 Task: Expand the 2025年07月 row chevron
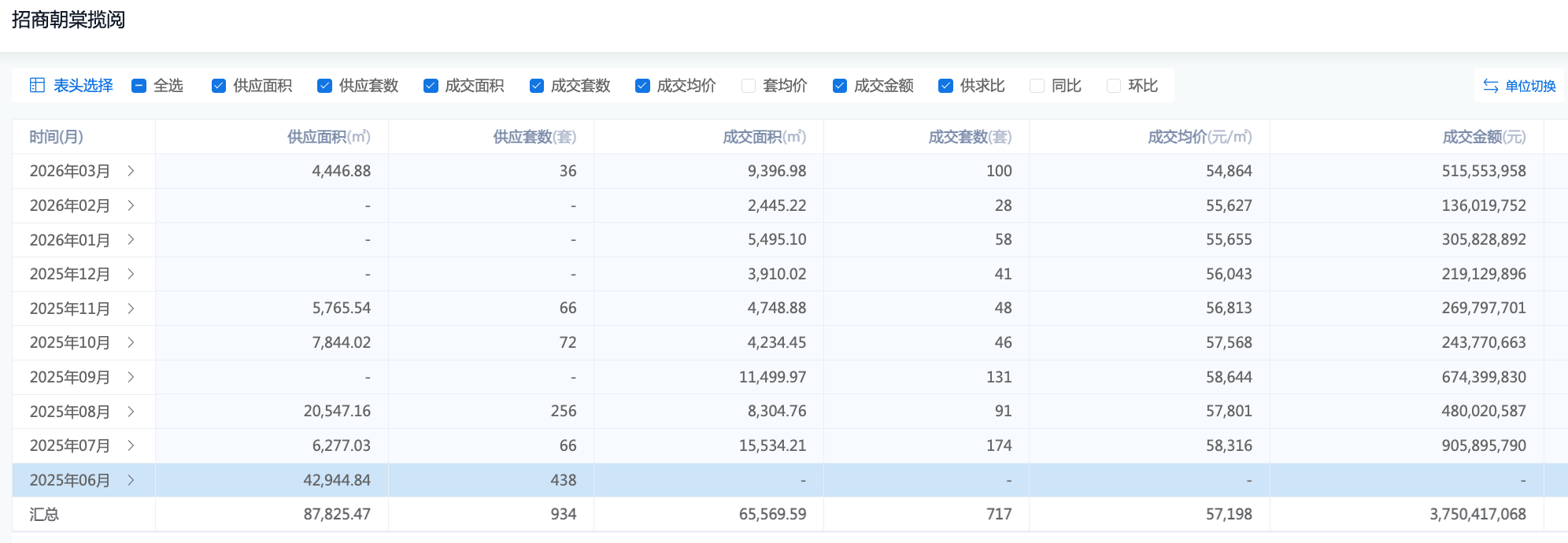point(131,445)
